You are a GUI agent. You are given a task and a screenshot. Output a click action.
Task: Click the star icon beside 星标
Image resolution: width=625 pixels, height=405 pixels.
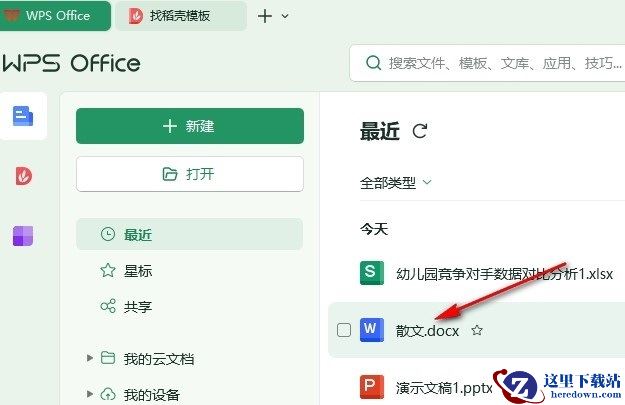point(108,270)
